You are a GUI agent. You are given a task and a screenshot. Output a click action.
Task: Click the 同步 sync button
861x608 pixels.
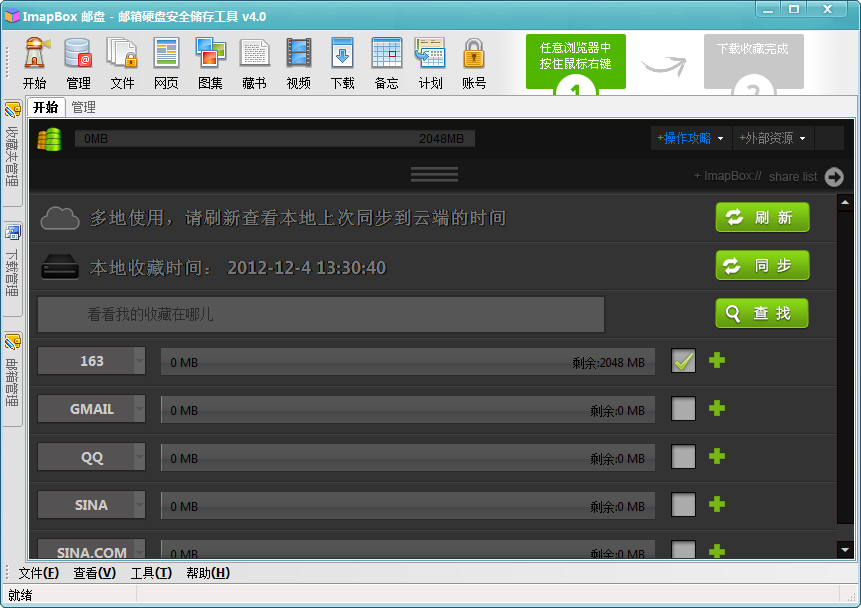tap(762, 265)
